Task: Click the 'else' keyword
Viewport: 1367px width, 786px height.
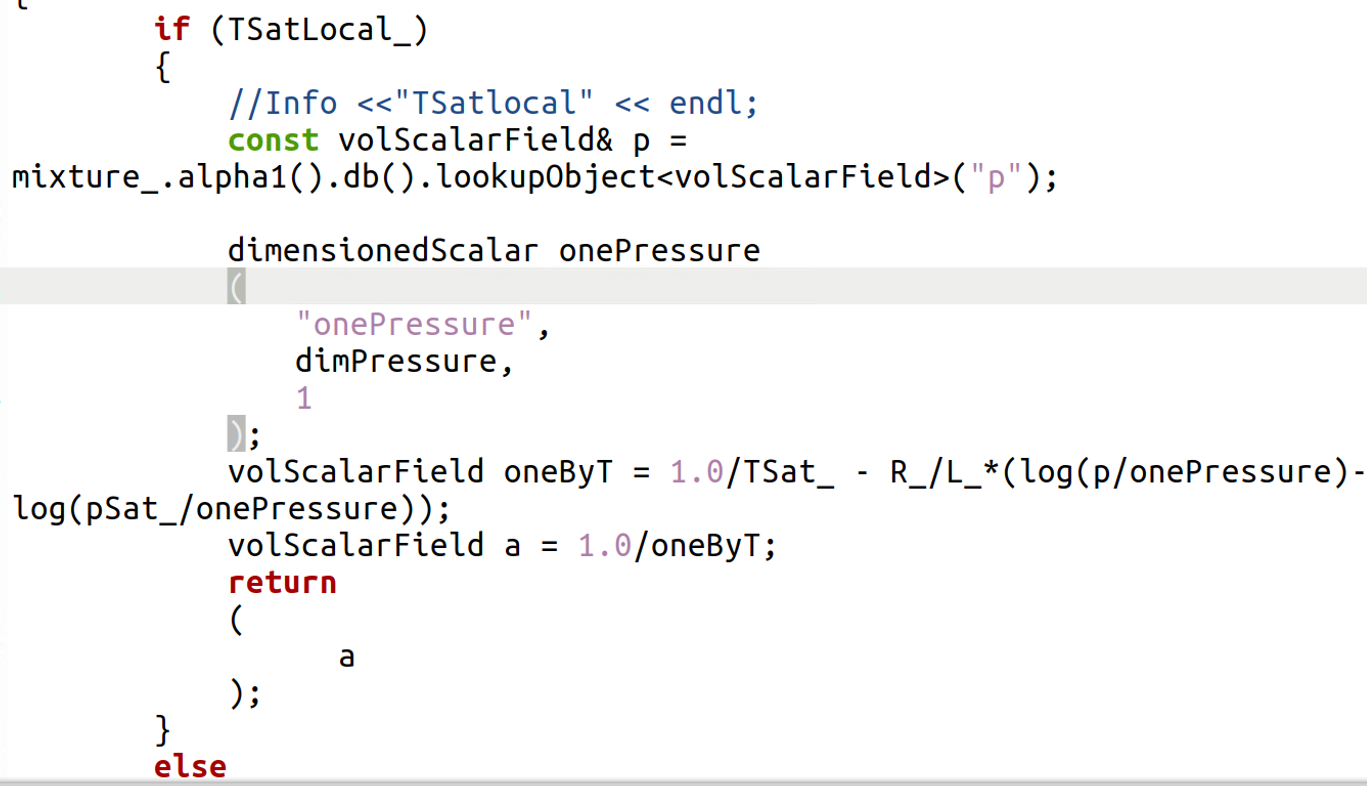Action: click(x=190, y=767)
